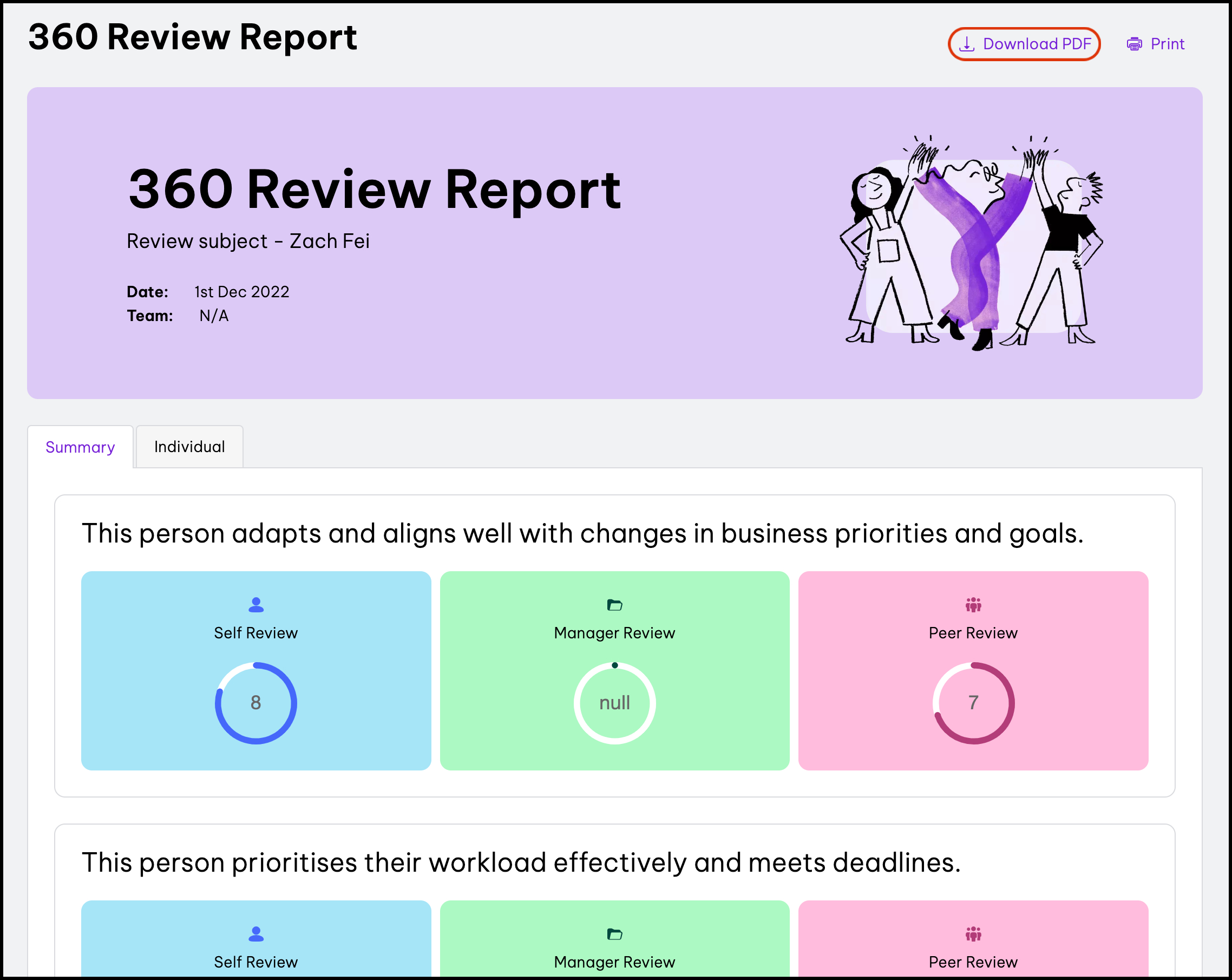This screenshot has height=980, width=1232.
Task: Click the download arrow icon beside Download PDF
Action: click(966, 44)
